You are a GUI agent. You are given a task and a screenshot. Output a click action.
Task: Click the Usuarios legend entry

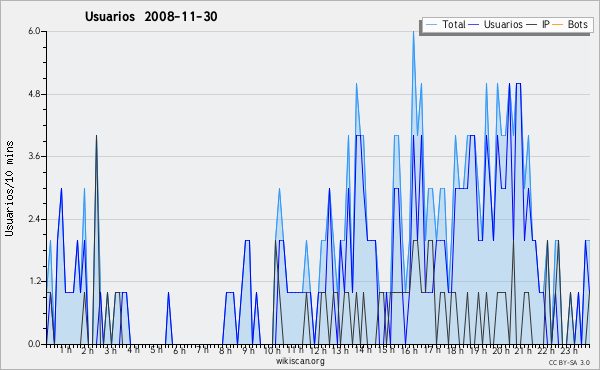(496, 24)
